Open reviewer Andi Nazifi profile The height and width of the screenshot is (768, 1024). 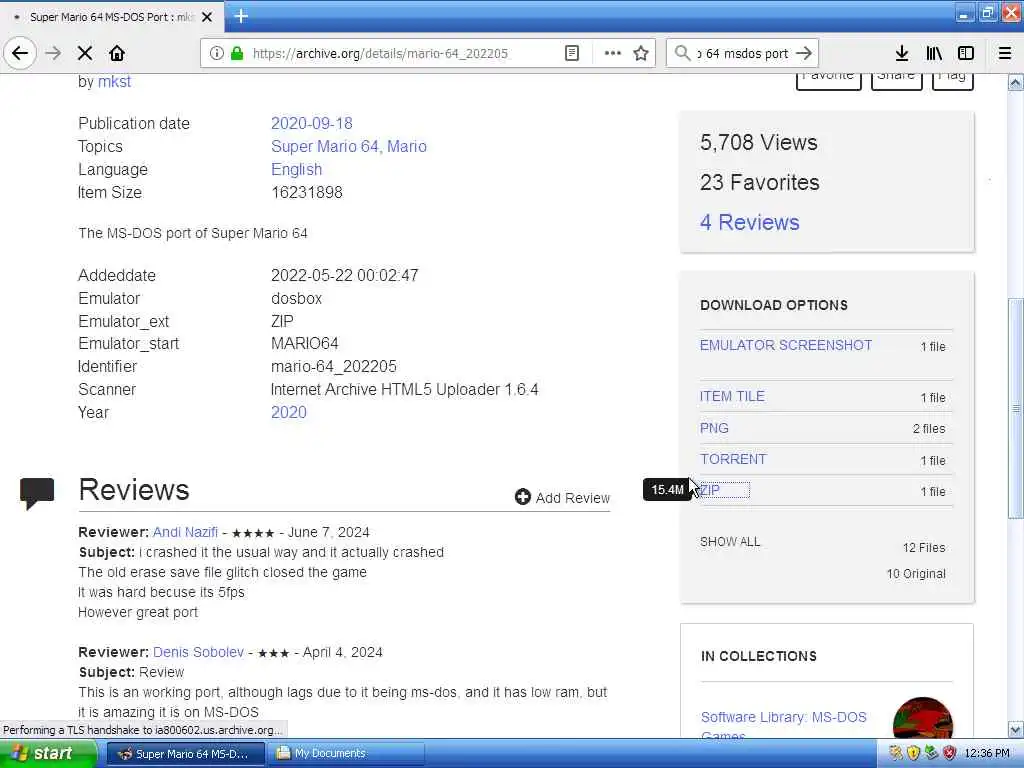pyautogui.click(x=185, y=532)
